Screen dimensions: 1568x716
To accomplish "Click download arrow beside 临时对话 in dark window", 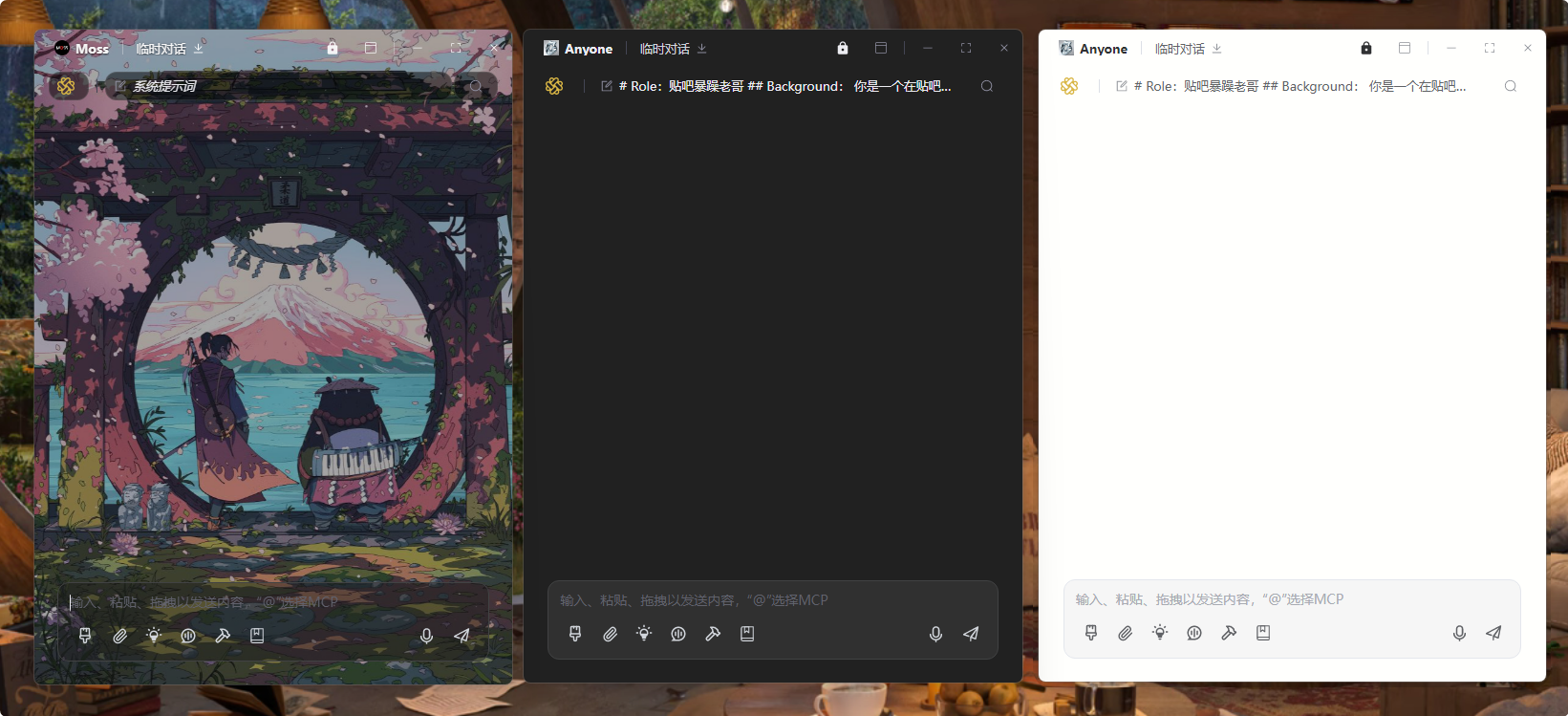I will pos(702,49).
